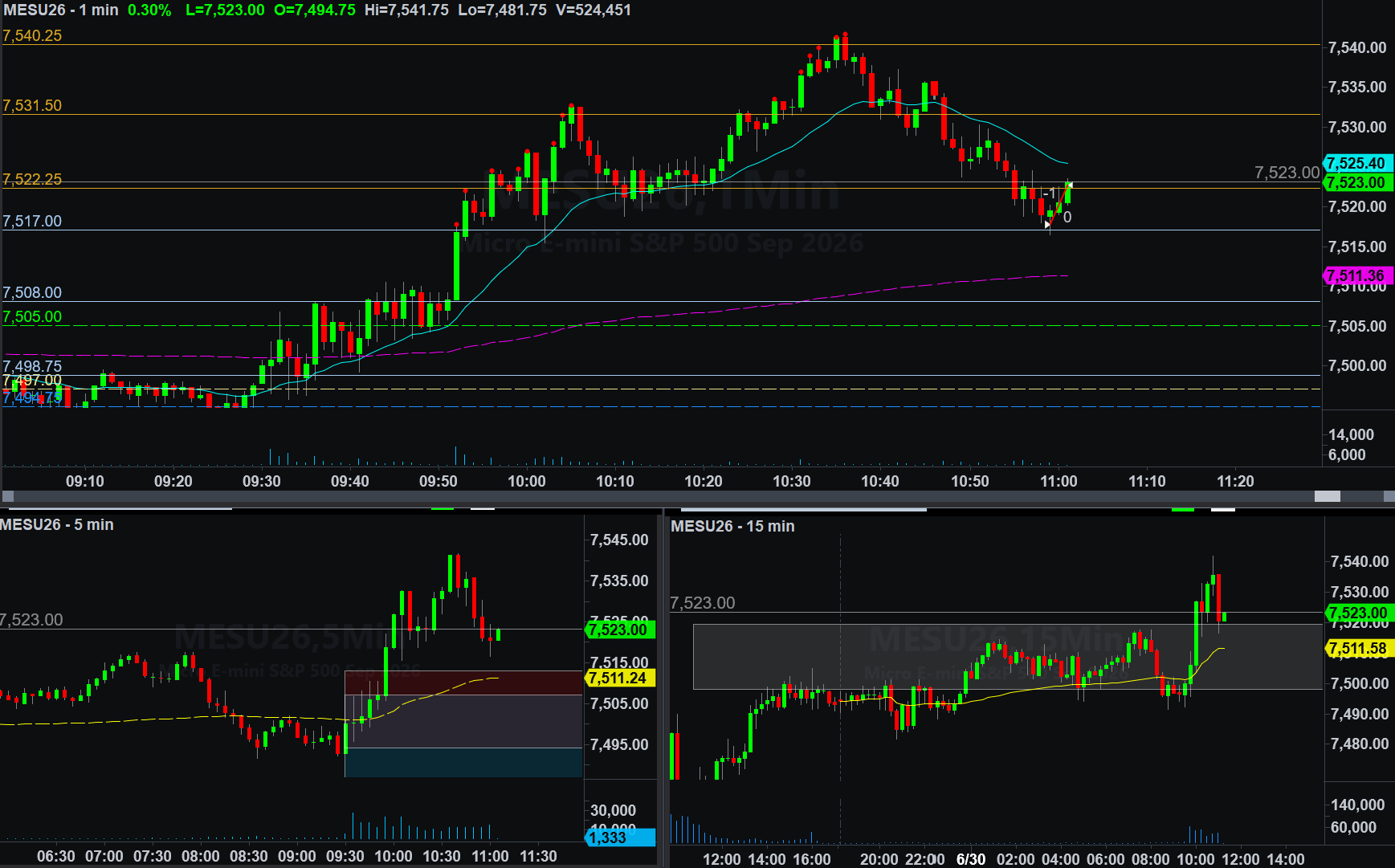Click the MESU26 - 15 min chart title
Screen dimensions: 1395x868
point(732,526)
